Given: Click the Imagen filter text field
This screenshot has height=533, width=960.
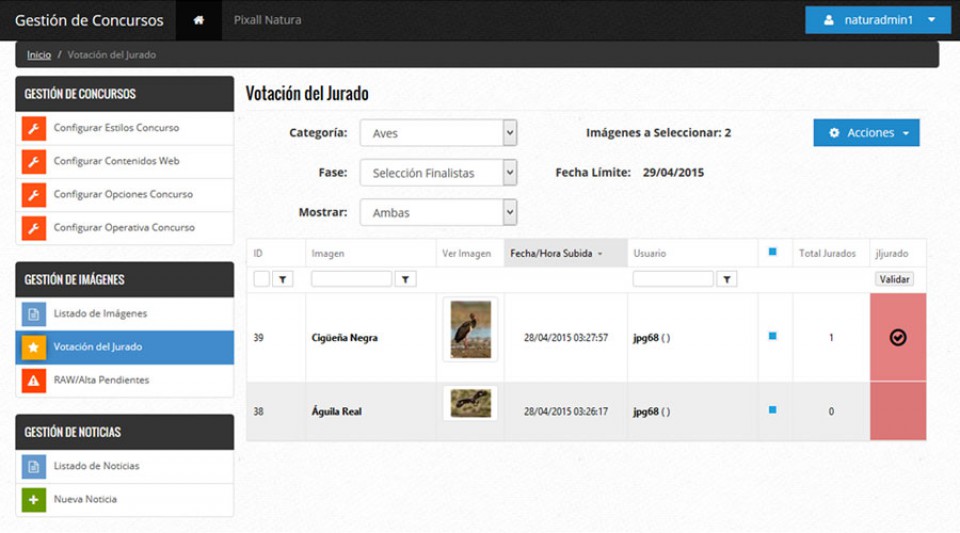Looking at the screenshot, I should (x=351, y=280).
